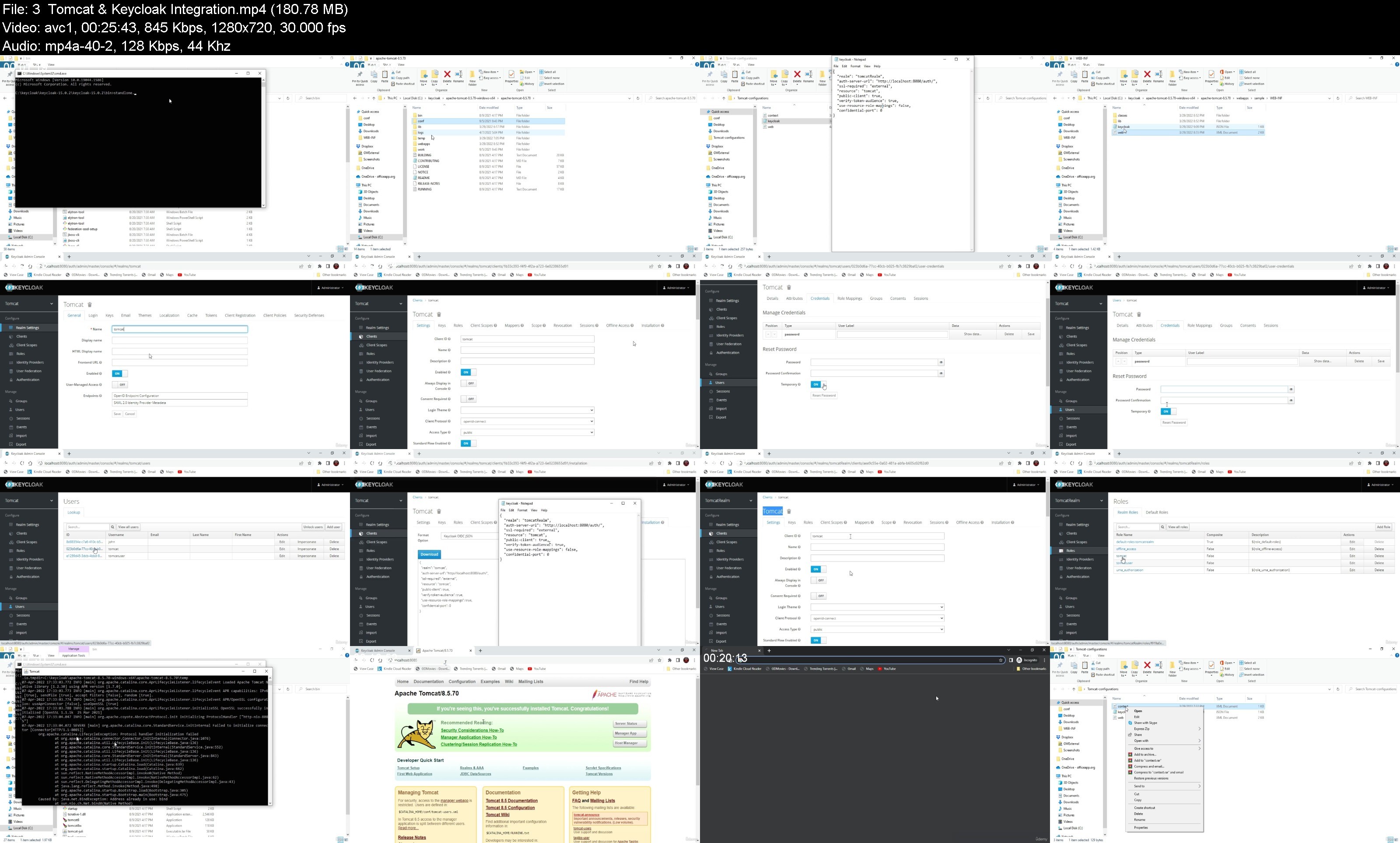The image size is (1400, 843).
Task: Select Export icon in Realm Settings General sidebar
Action: 11,444
